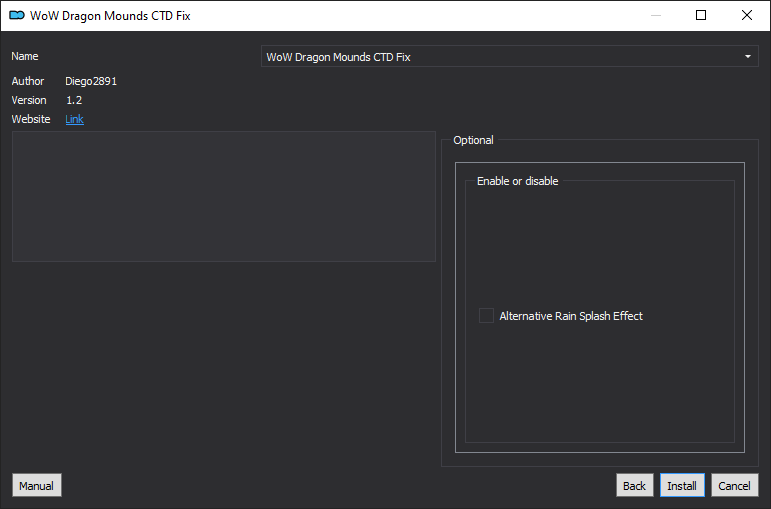The height and width of the screenshot is (509, 771).
Task: Click the Install button
Action: (682, 485)
